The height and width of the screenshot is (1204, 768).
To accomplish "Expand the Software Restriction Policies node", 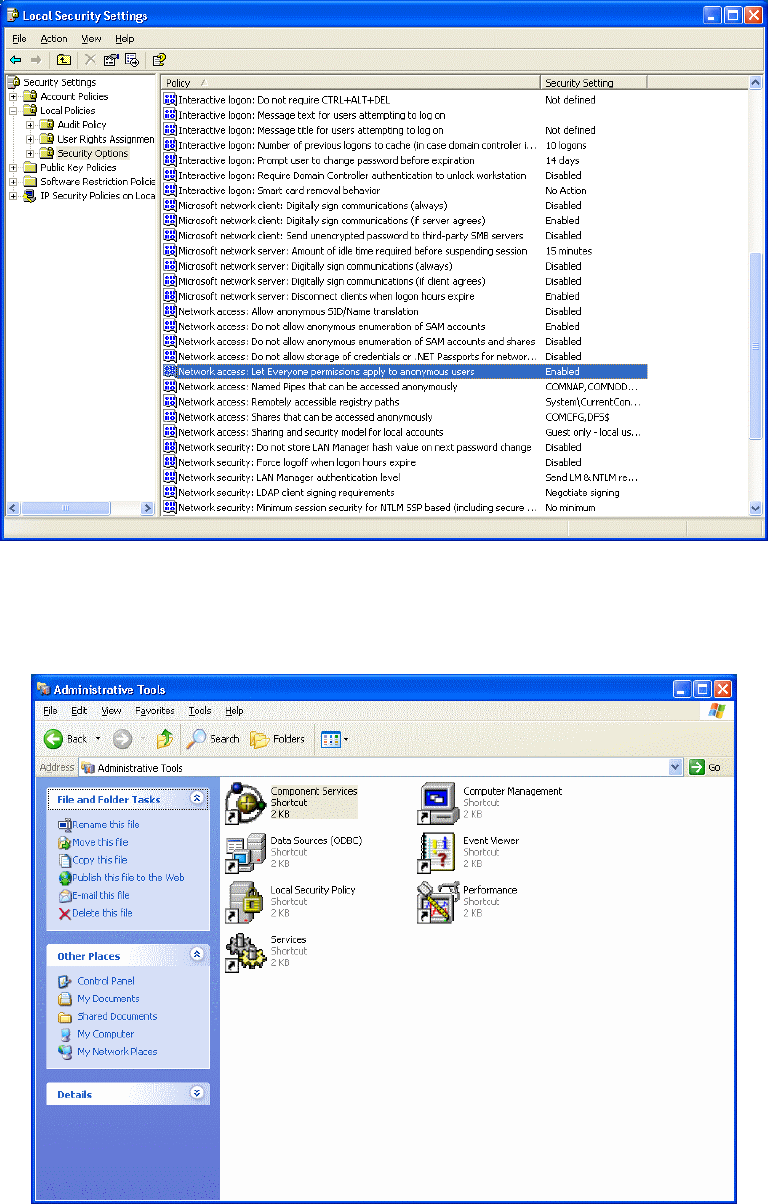I will click(13, 181).
